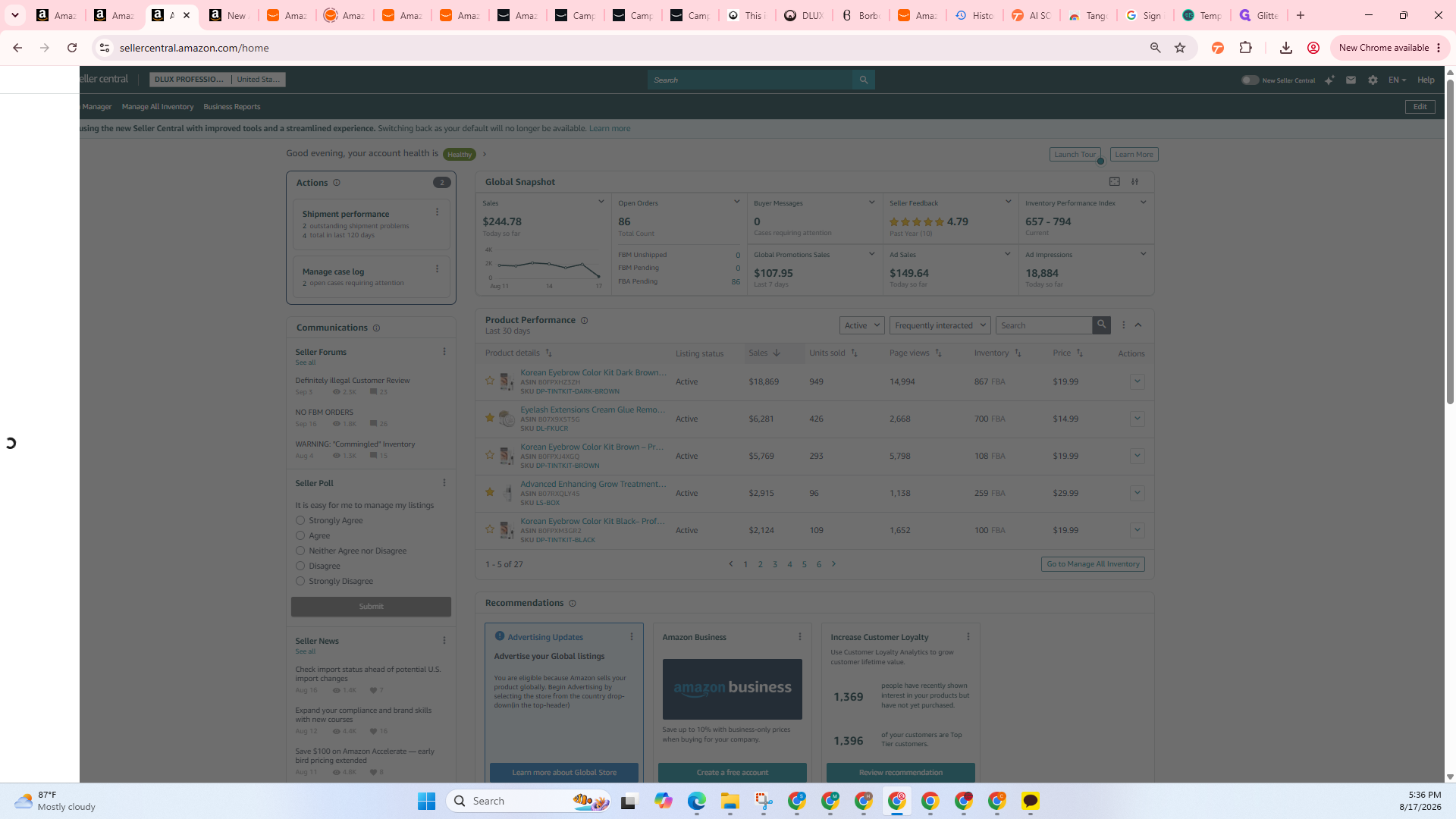Screen dimensions: 1456x819
Task: Click the Seller Central search magnifier button
Action: (x=863, y=80)
